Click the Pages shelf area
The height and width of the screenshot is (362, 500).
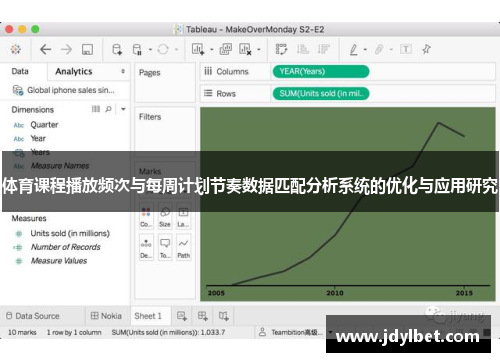click(165, 82)
